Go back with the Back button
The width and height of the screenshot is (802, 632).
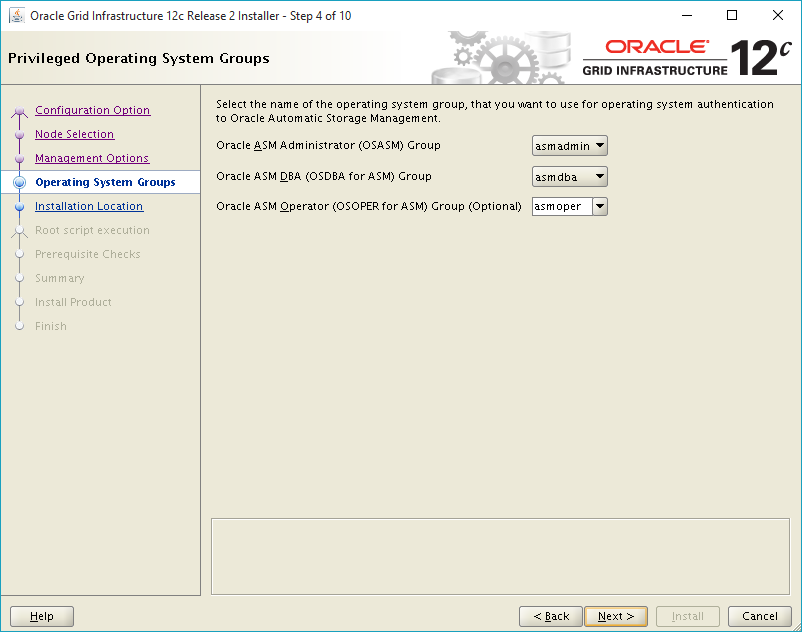(551, 616)
